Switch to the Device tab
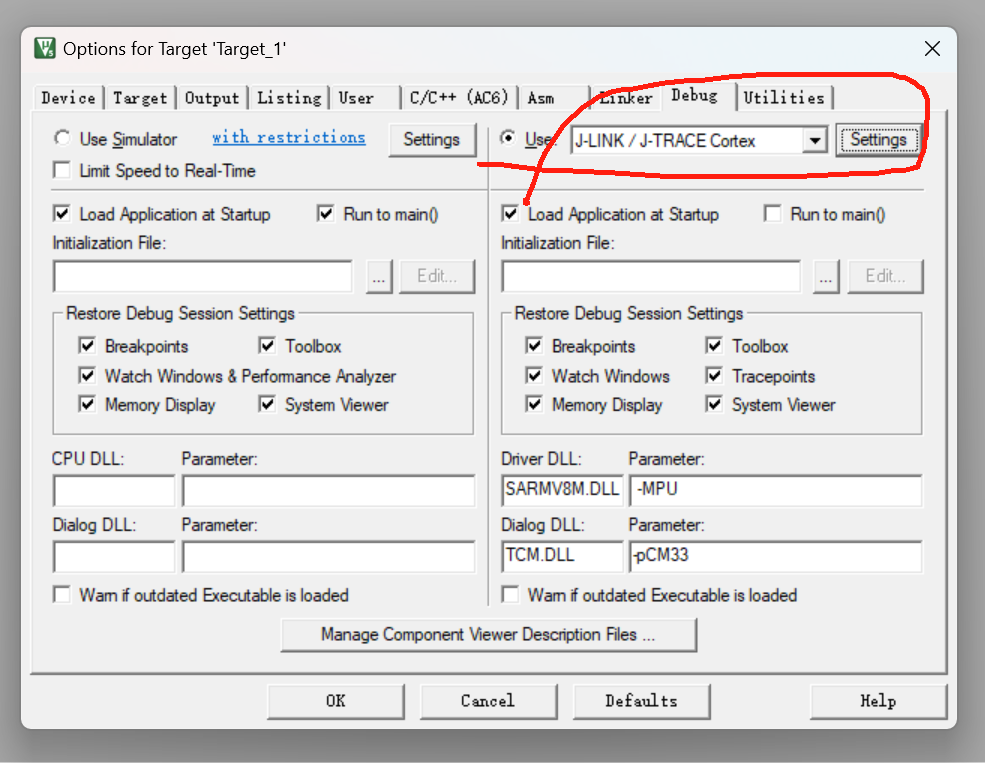 click(68, 98)
